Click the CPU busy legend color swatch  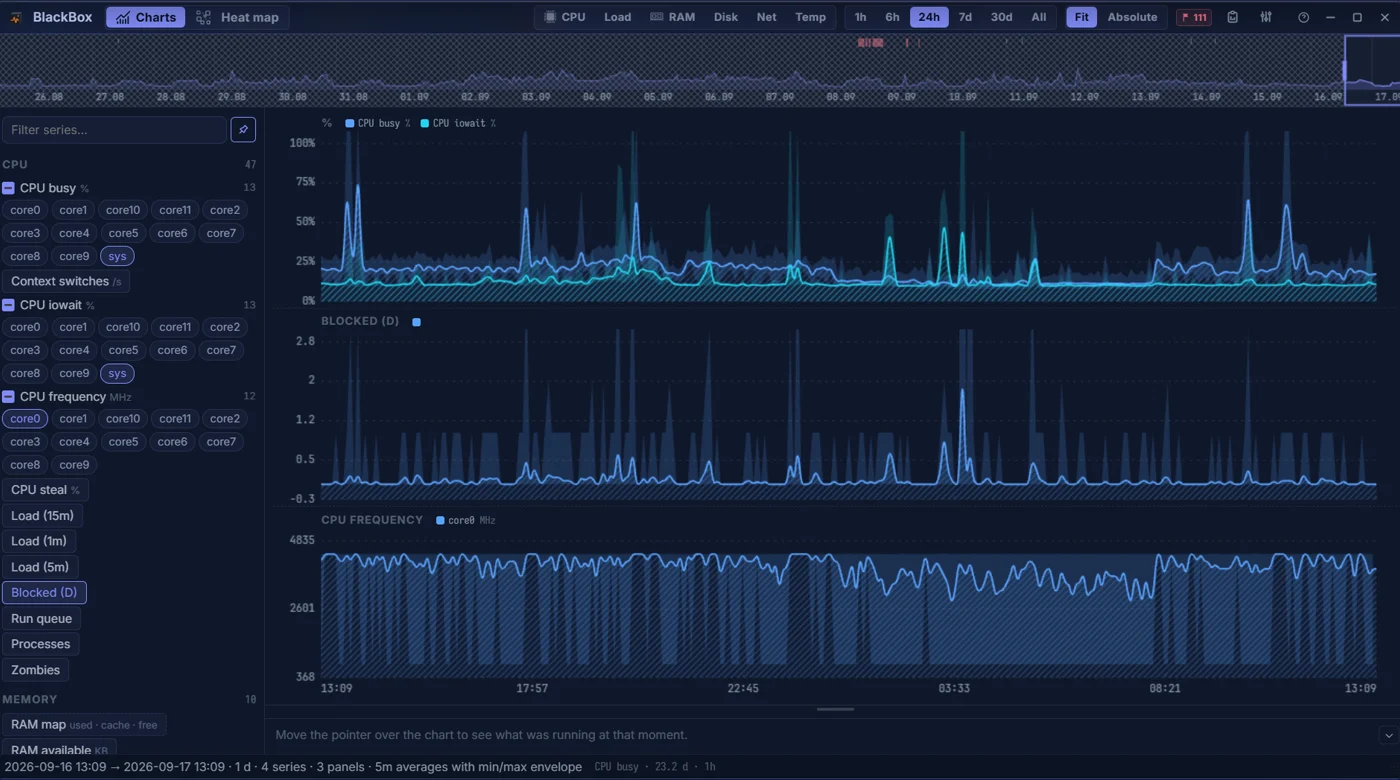tap(350, 123)
